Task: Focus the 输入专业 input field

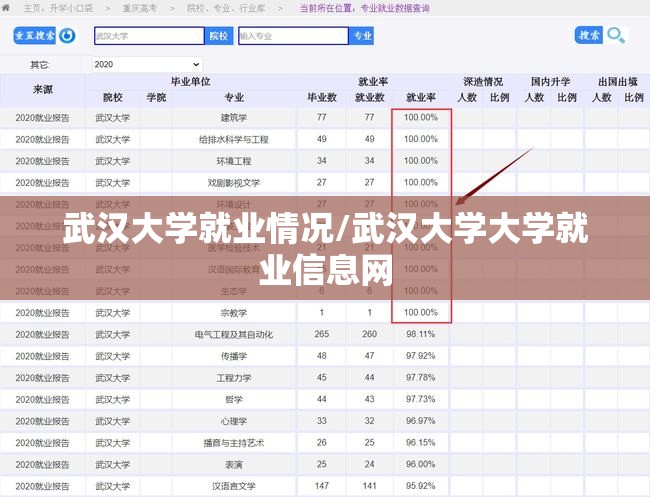Action: pyautogui.click(x=293, y=36)
